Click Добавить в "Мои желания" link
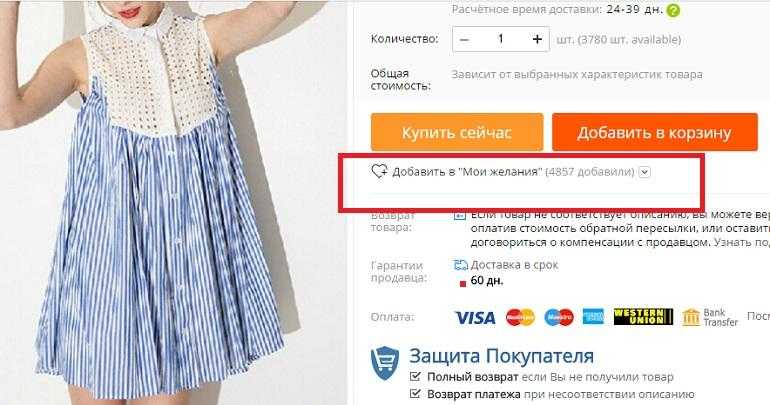This screenshot has height=405, width=770. (467, 172)
